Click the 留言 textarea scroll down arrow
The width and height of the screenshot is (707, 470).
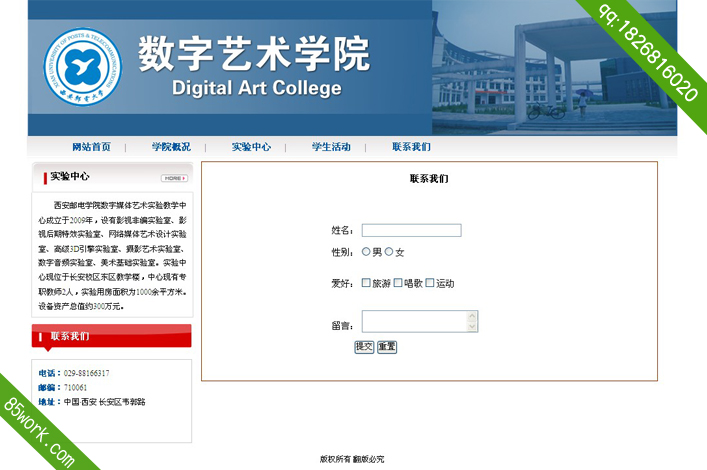pyautogui.click(x=472, y=327)
